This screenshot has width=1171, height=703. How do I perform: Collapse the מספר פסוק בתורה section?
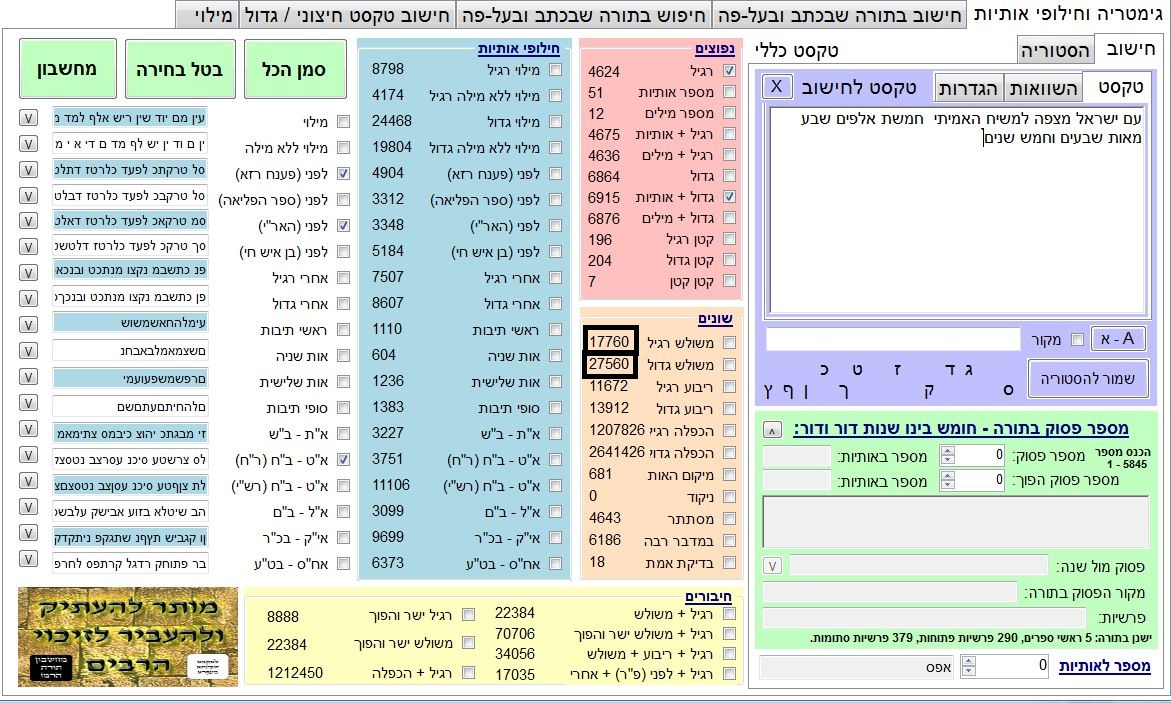773,429
